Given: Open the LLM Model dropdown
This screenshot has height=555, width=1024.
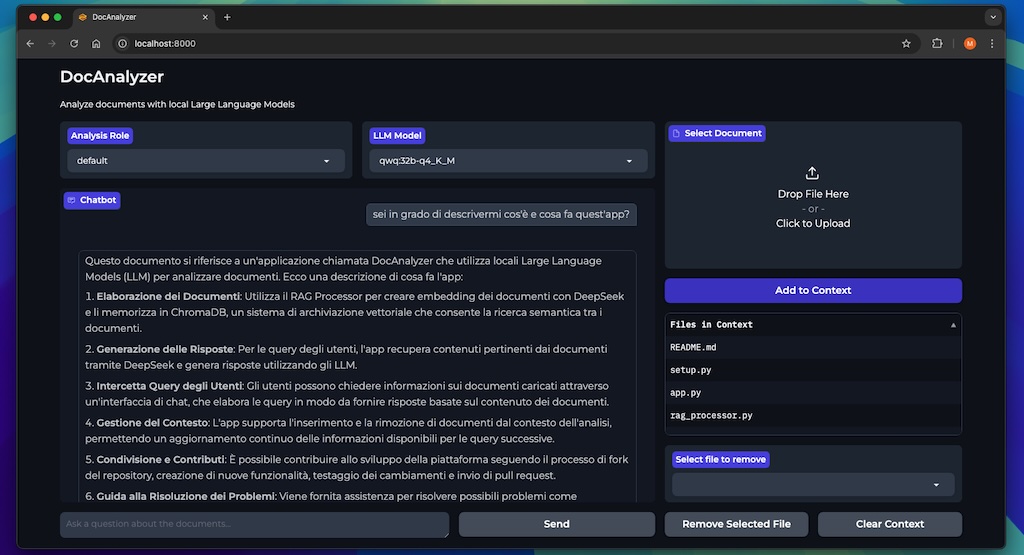Looking at the screenshot, I should 508,161.
